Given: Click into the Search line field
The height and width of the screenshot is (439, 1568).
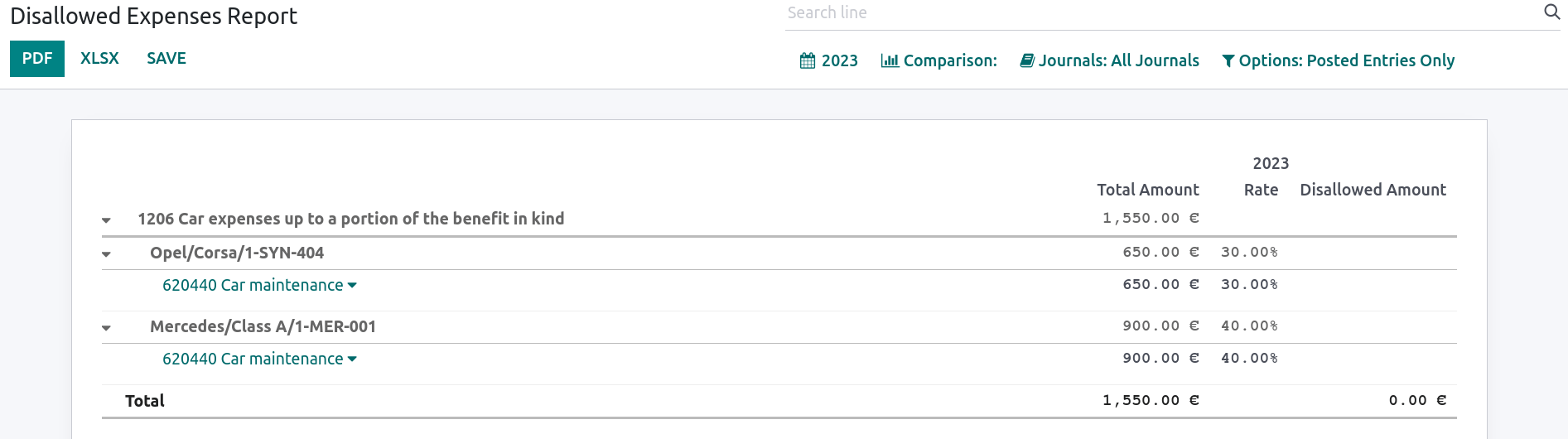Looking at the screenshot, I should 1160,13.
